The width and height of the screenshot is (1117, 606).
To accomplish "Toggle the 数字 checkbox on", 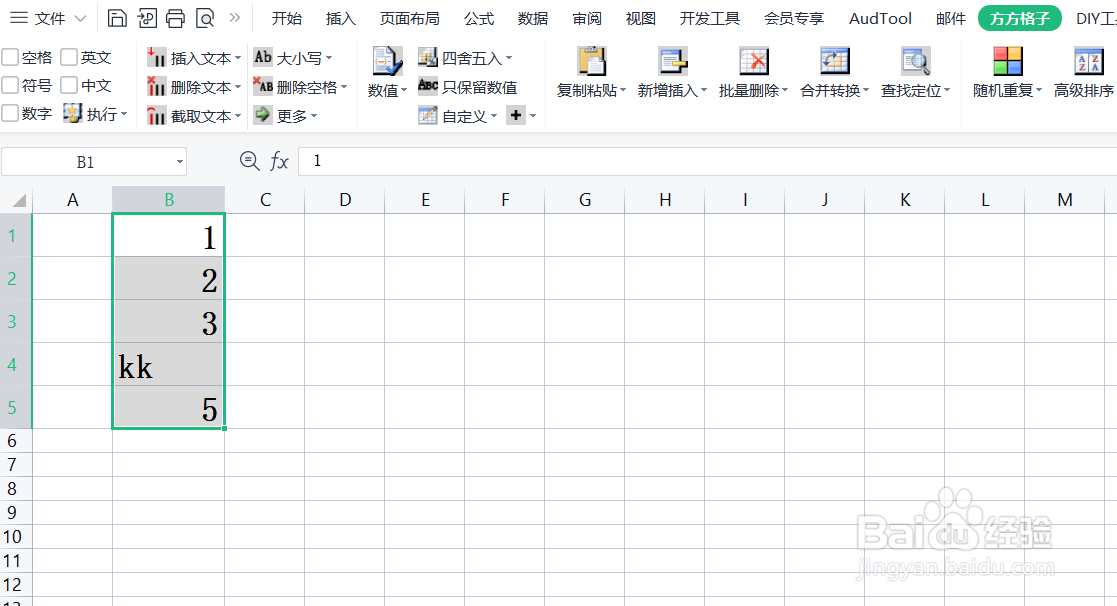I will pyautogui.click(x=12, y=113).
